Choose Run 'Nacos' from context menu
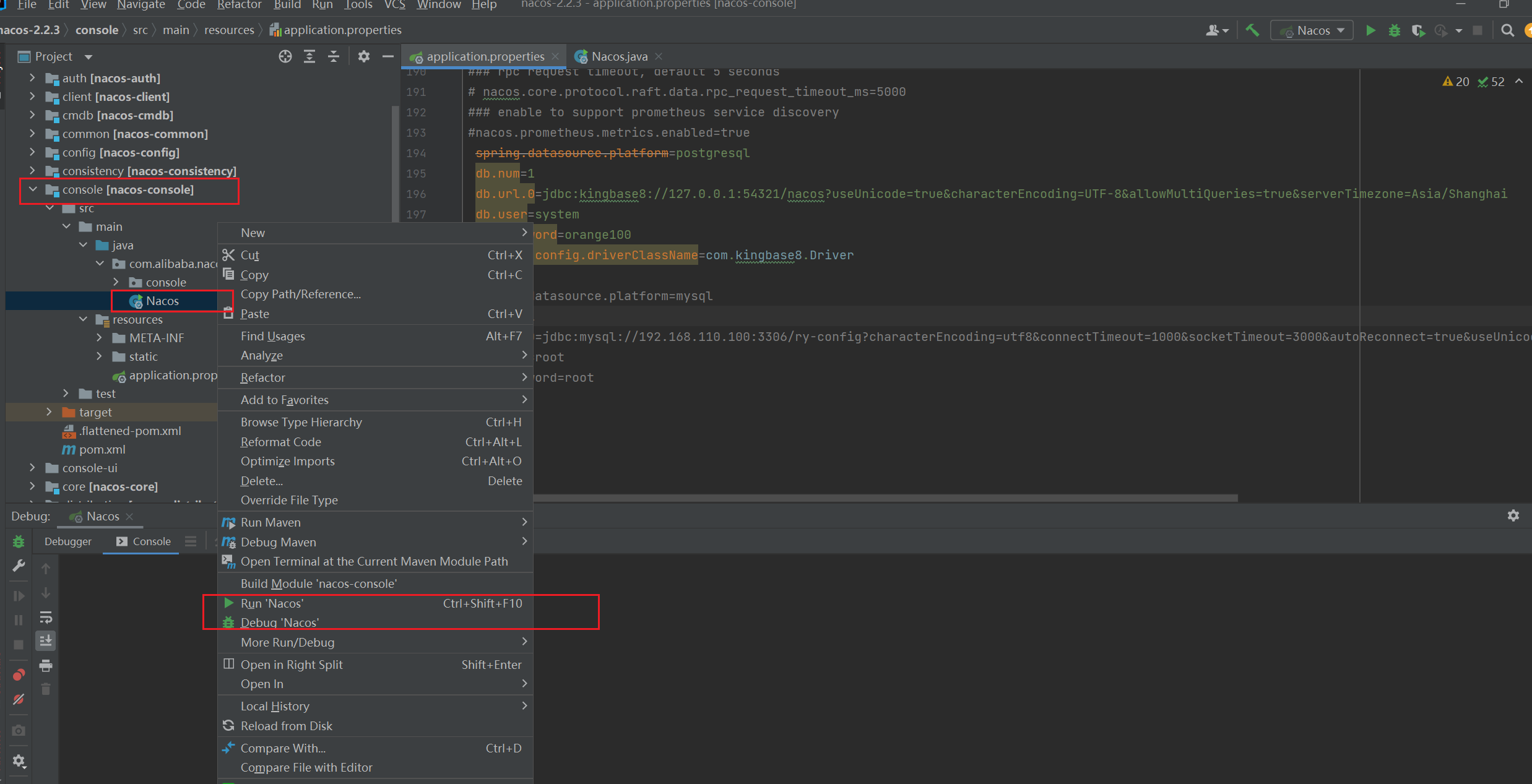 pyautogui.click(x=375, y=603)
